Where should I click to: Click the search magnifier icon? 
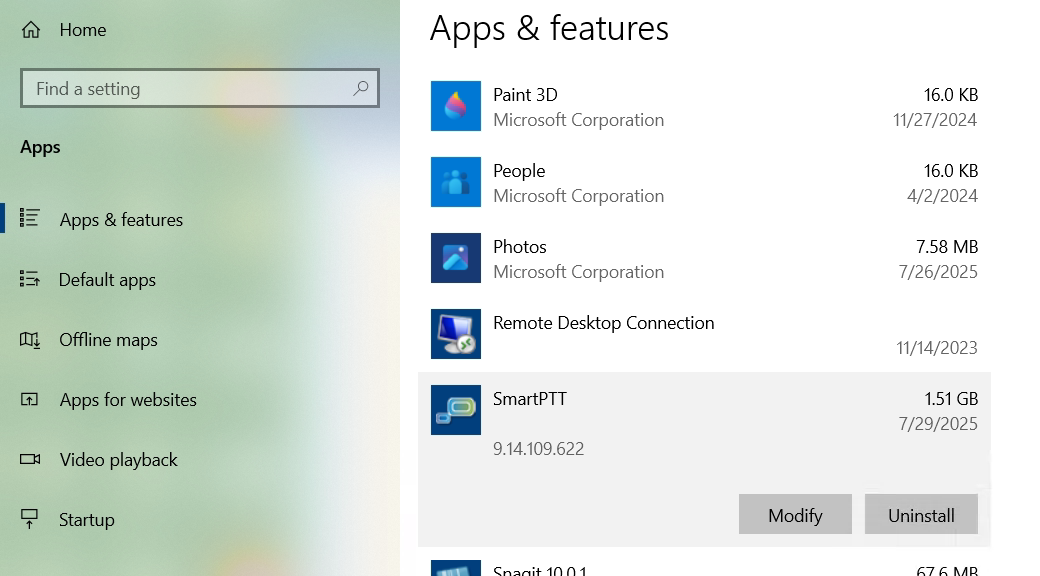(x=361, y=88)
